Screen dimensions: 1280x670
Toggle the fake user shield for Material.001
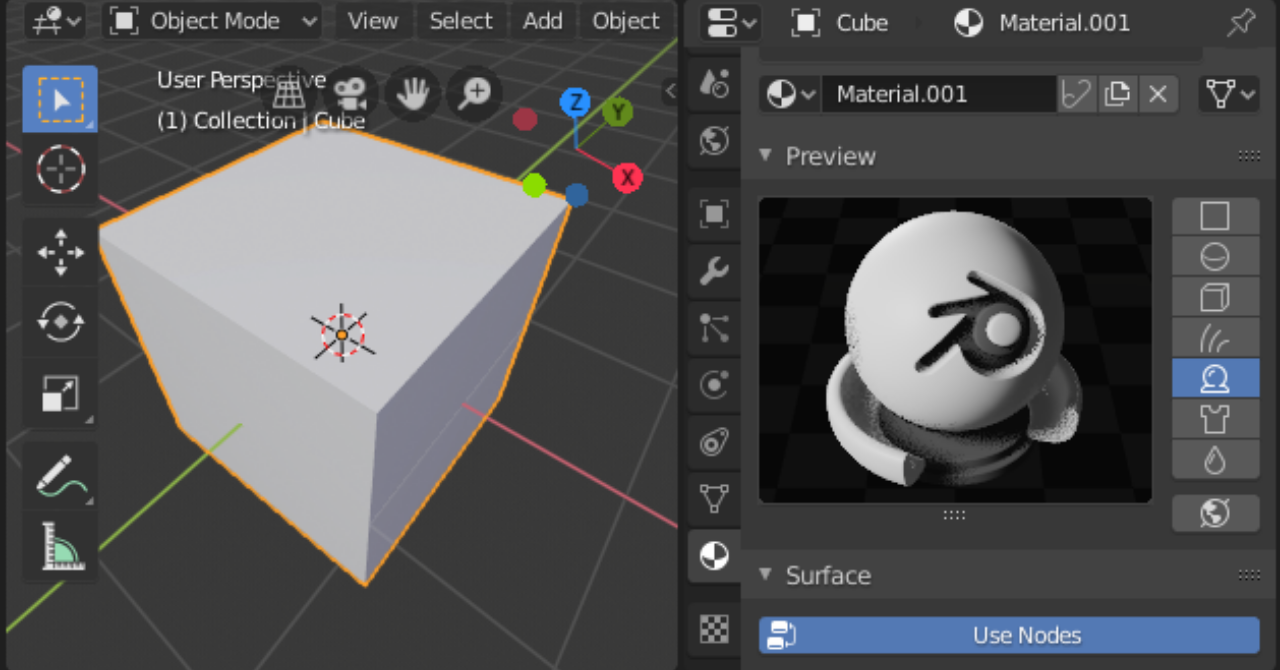pyautogui.click(x=1076, y=95)
